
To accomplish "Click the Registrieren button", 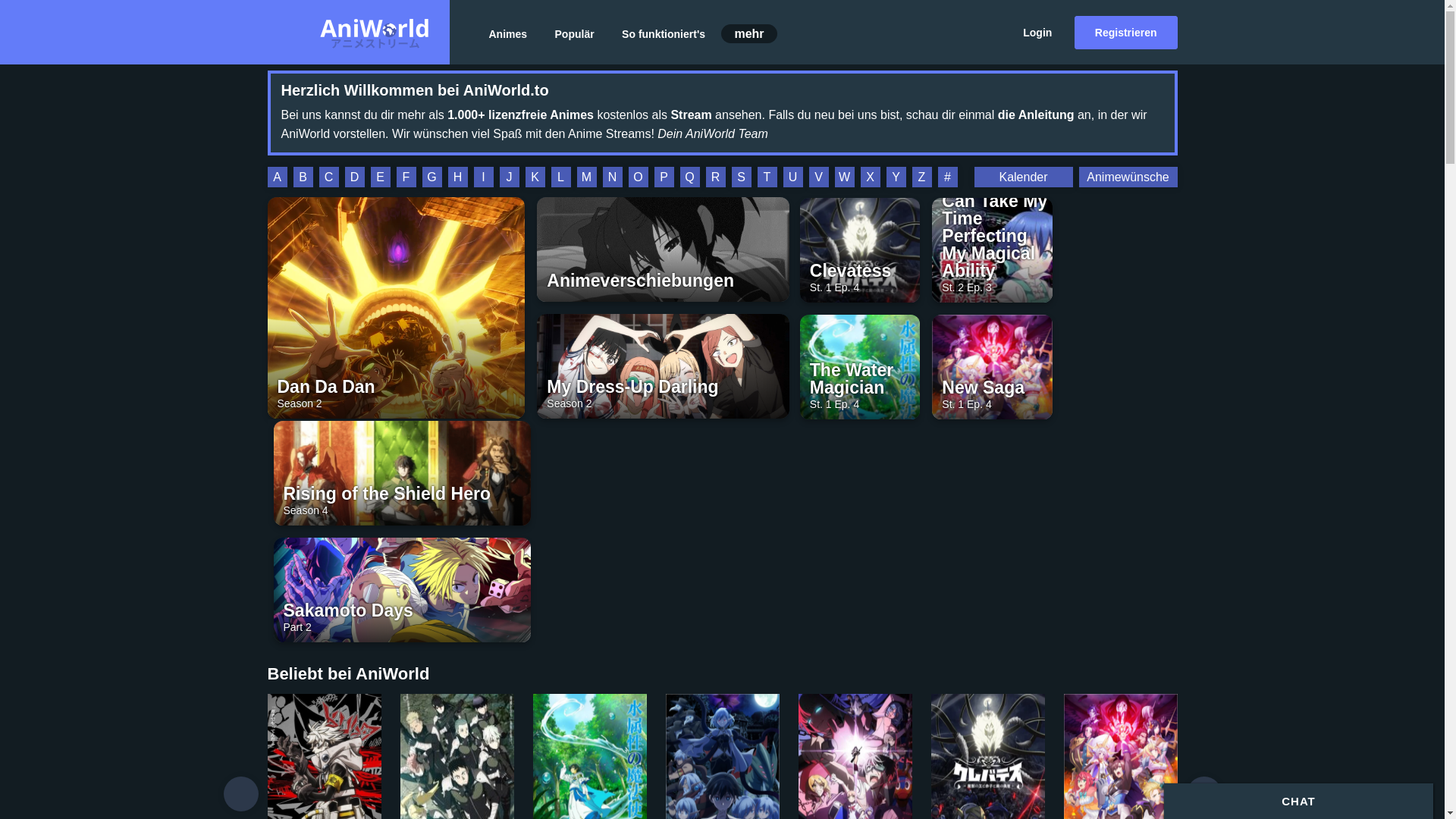I will point(1125,33).
